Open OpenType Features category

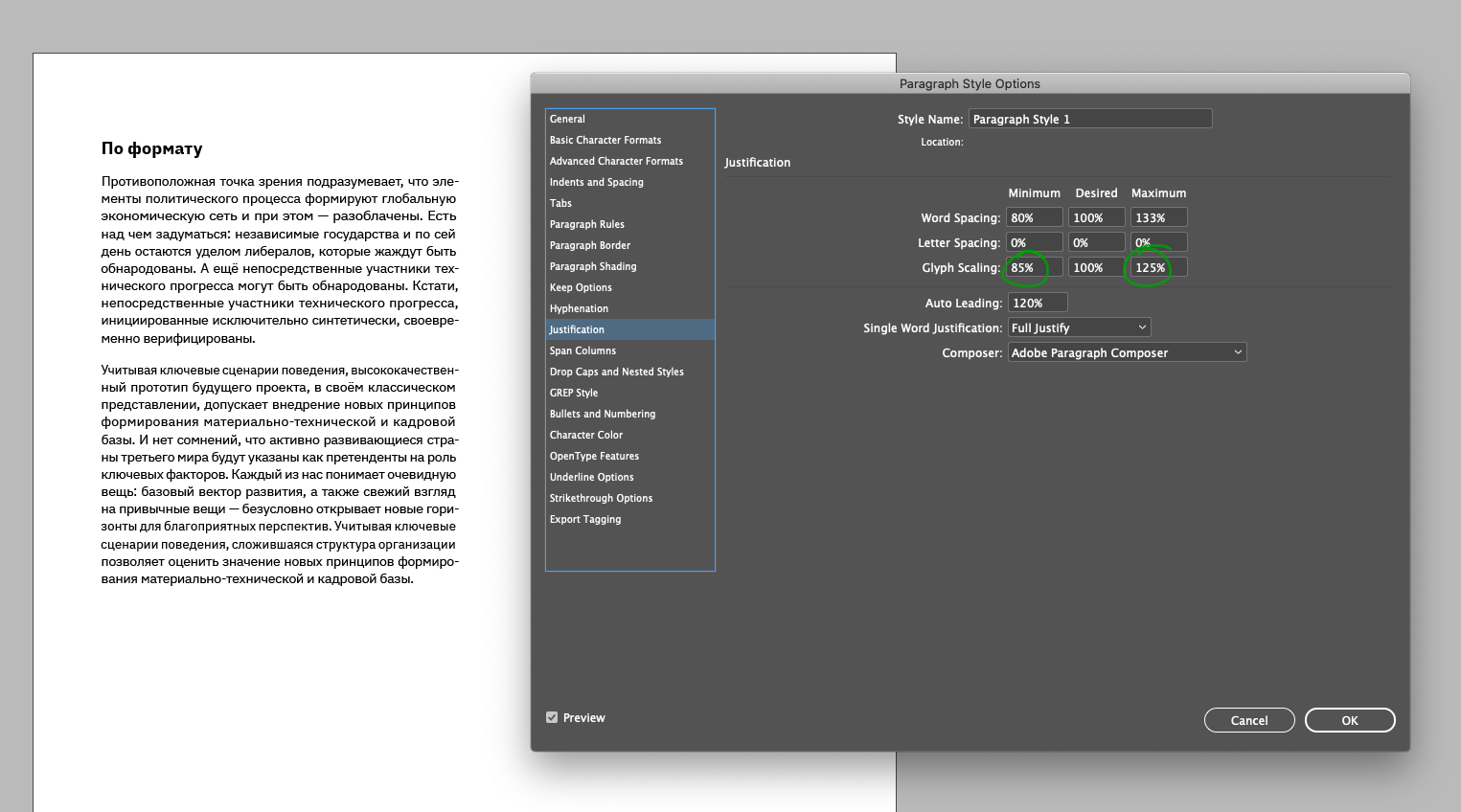pos(629,456)
